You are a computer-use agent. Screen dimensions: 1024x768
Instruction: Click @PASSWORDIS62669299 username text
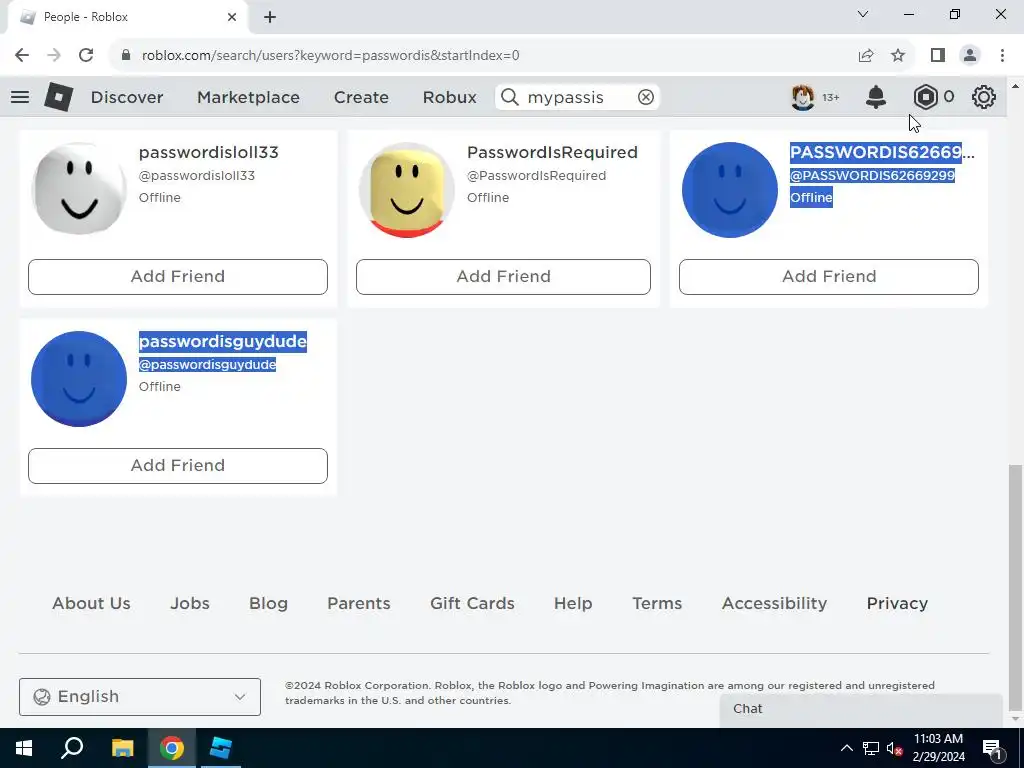coord(872,176)
